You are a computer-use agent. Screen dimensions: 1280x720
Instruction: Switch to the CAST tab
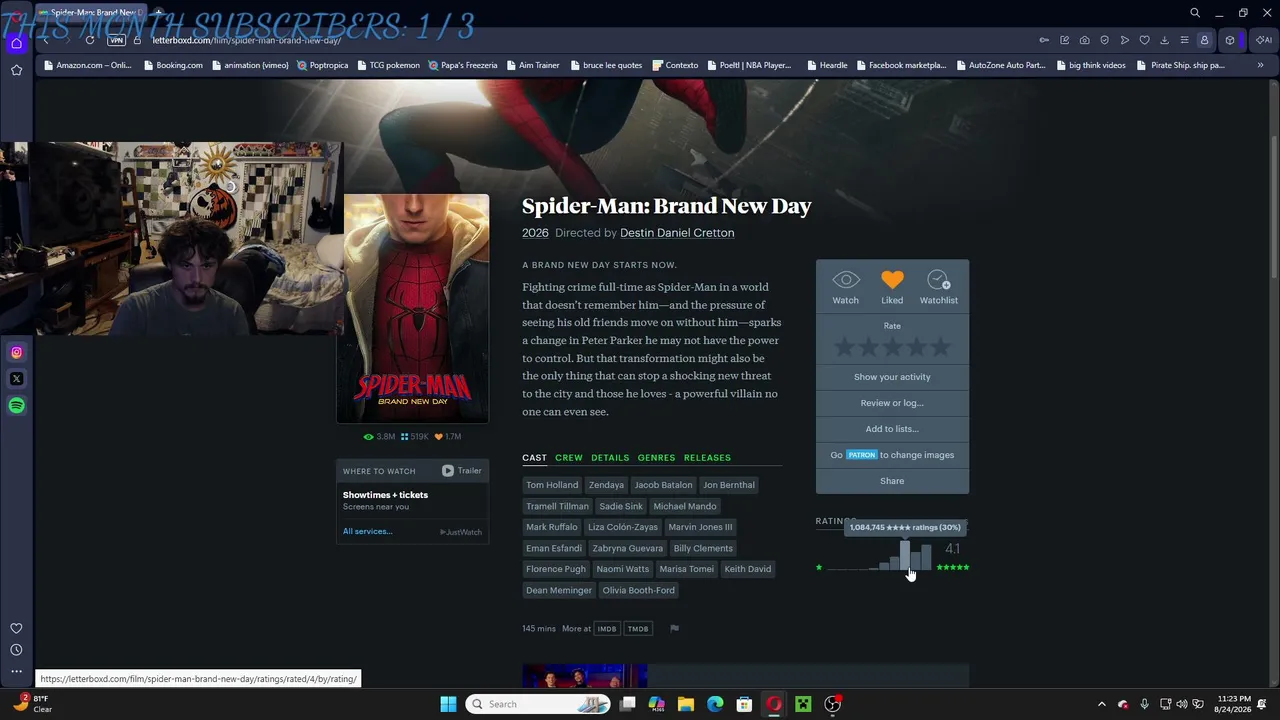coord(534,458)
